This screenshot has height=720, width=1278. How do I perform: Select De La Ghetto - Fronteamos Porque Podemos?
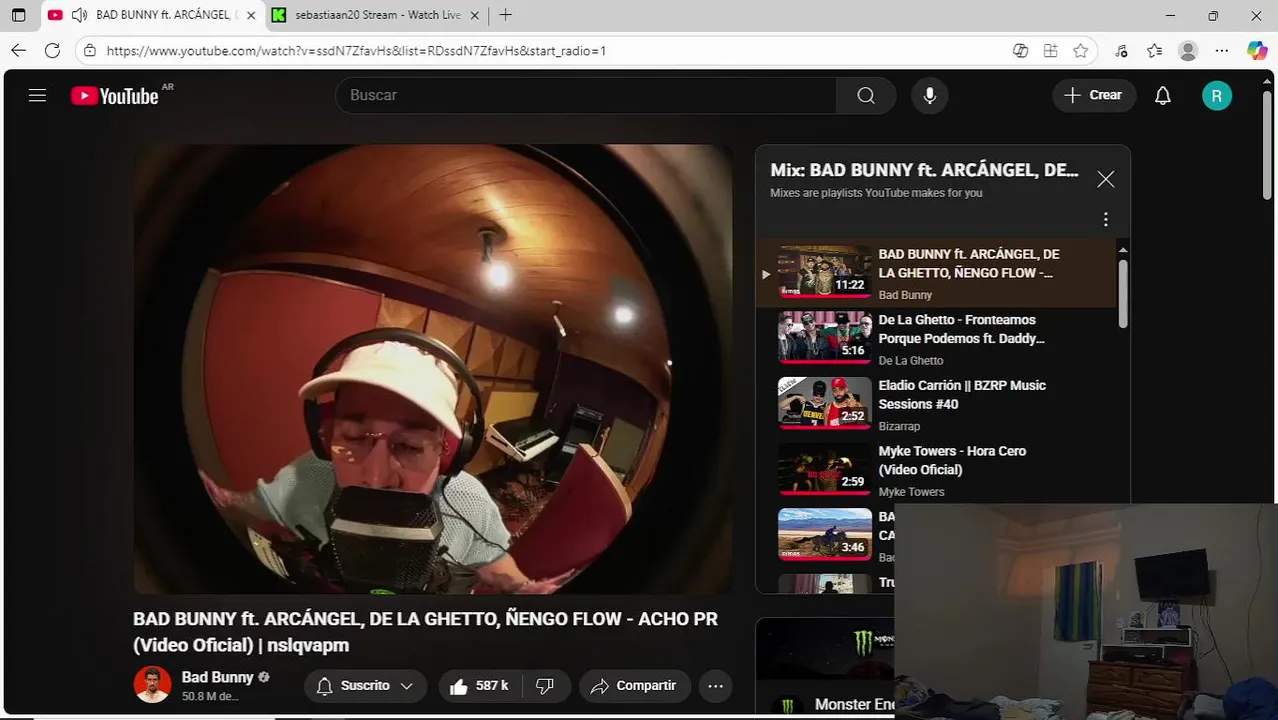tap(962, 329)
